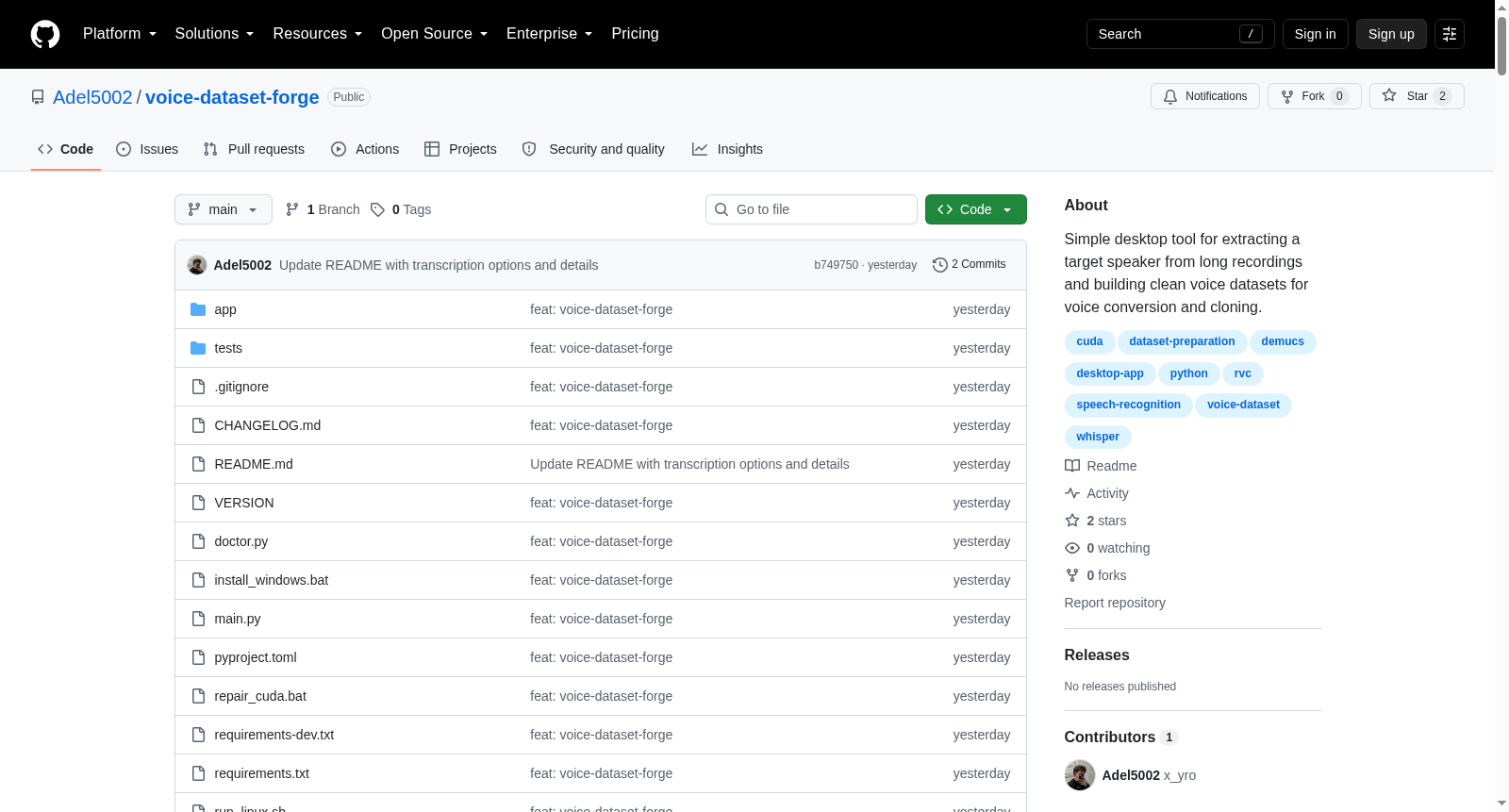This screenshot has width=1509, height=812.
Task: Fork the repository
Action: [x=1315, y=96]
